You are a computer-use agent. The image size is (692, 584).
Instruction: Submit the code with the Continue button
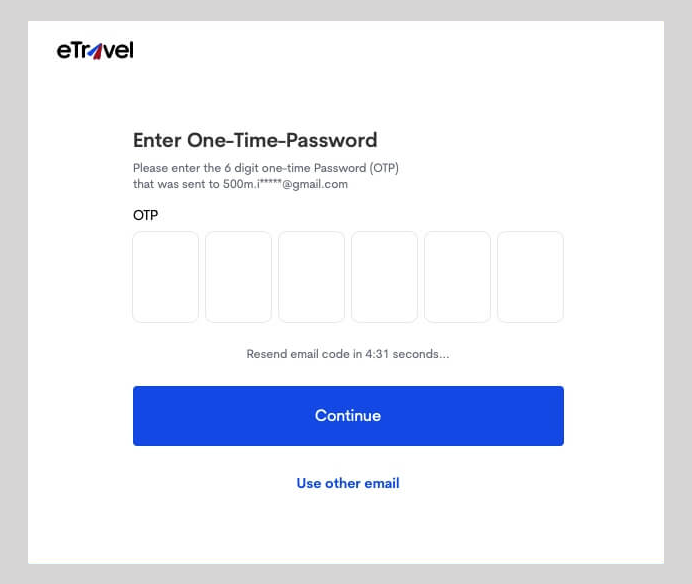point(348,416)
